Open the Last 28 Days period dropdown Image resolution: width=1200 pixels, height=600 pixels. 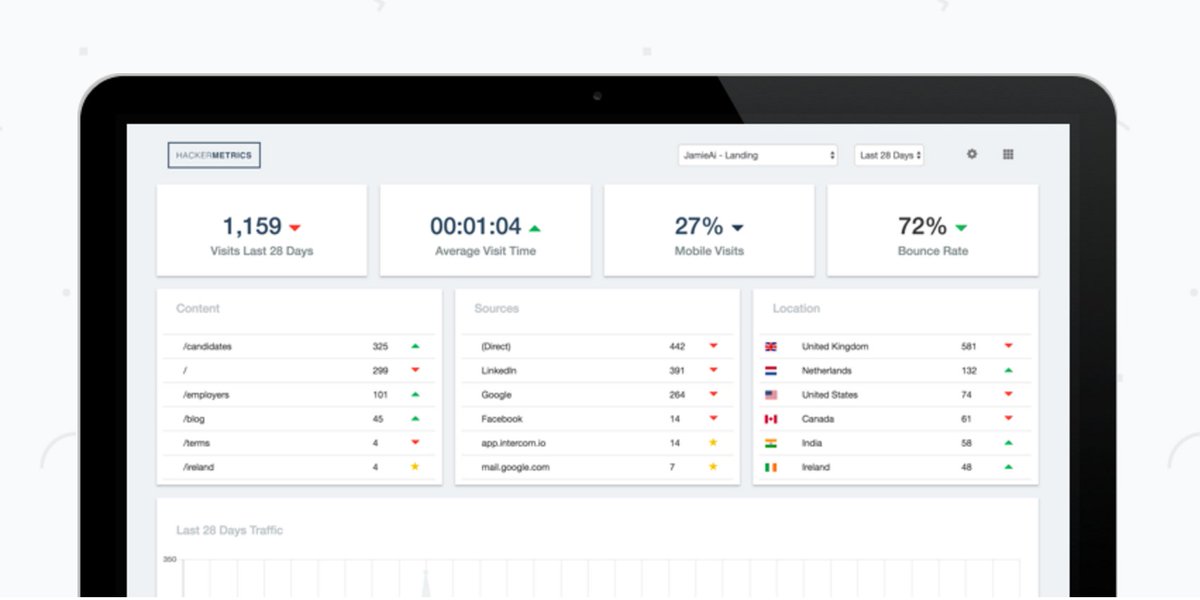[x=889, y=155]
